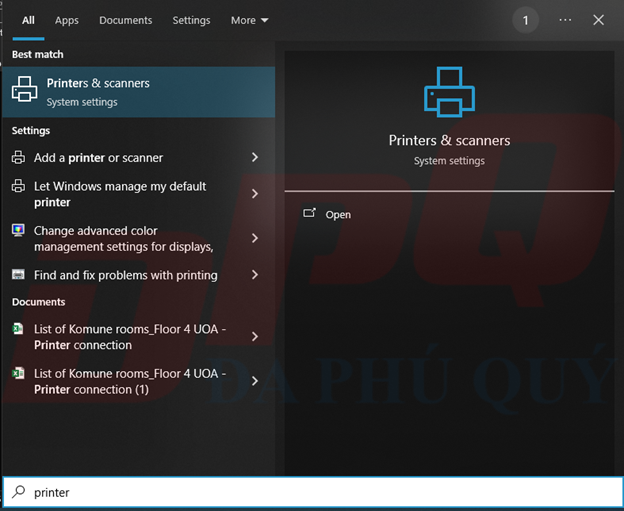Click the printing troubleshooter icon
The image size is (624, 511).
pos(18,275)
